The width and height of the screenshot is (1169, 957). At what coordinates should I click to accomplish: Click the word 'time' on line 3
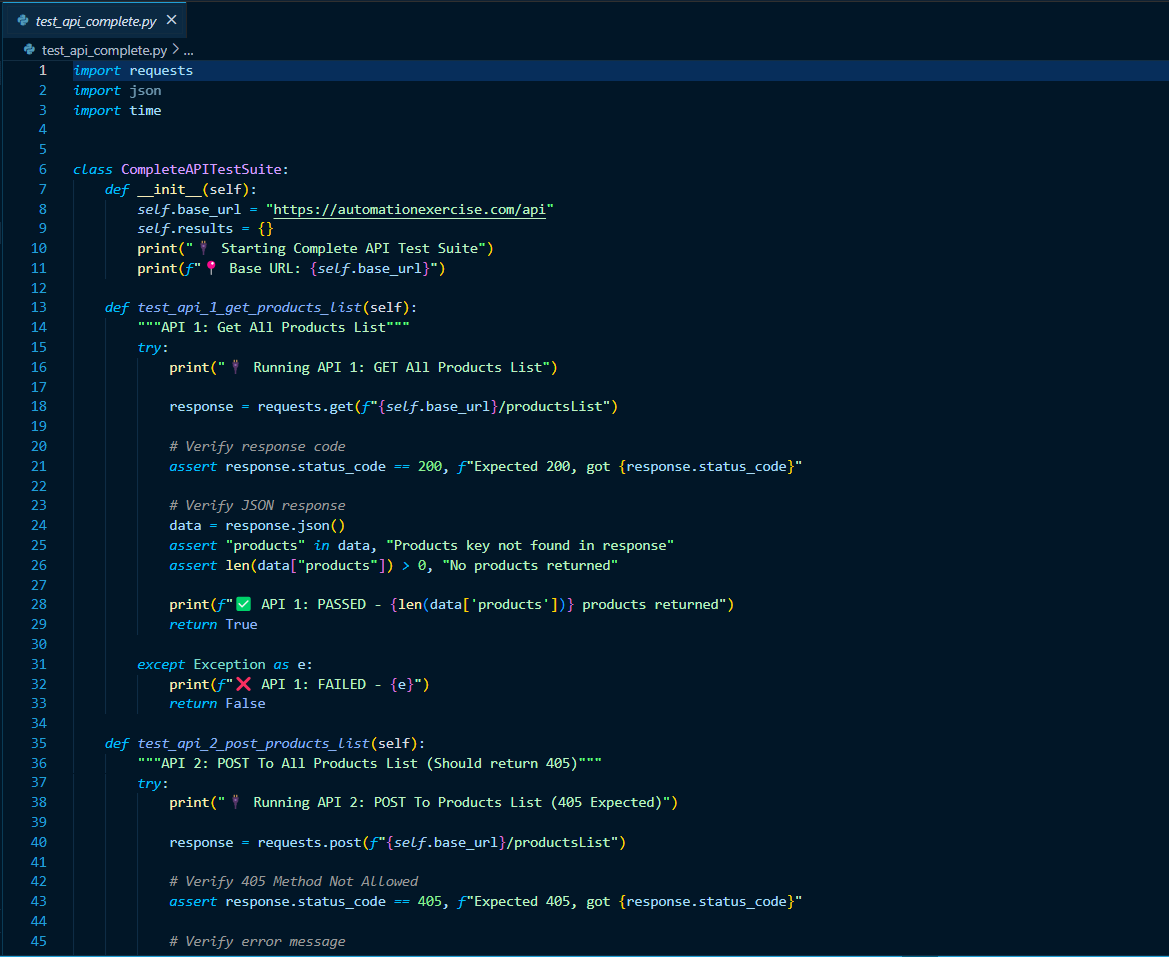(x=145, y=110)
